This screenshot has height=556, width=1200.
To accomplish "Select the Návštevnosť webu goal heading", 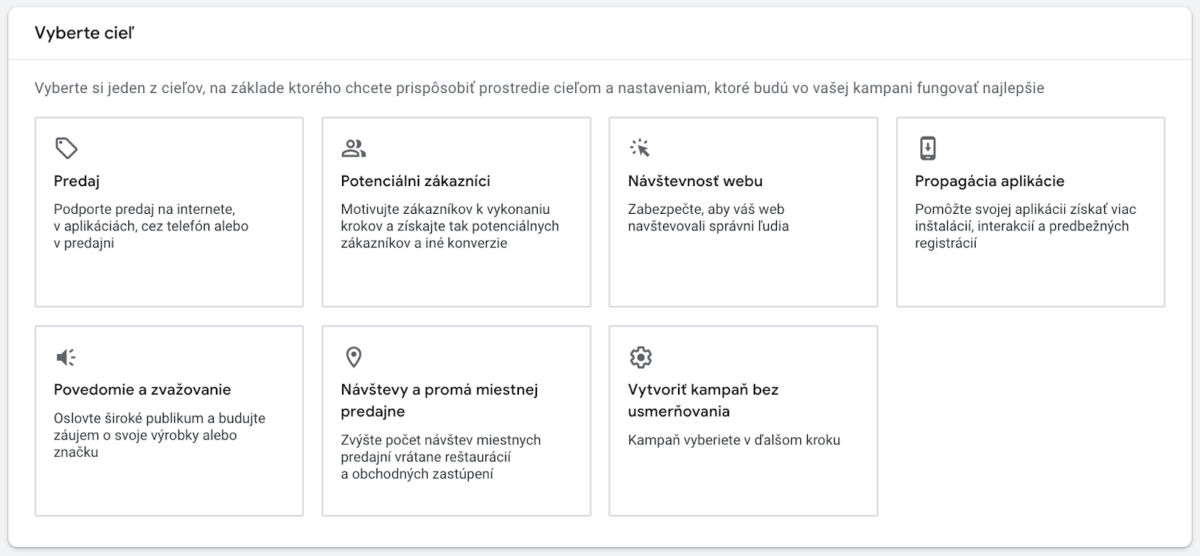I will point(695,181).
